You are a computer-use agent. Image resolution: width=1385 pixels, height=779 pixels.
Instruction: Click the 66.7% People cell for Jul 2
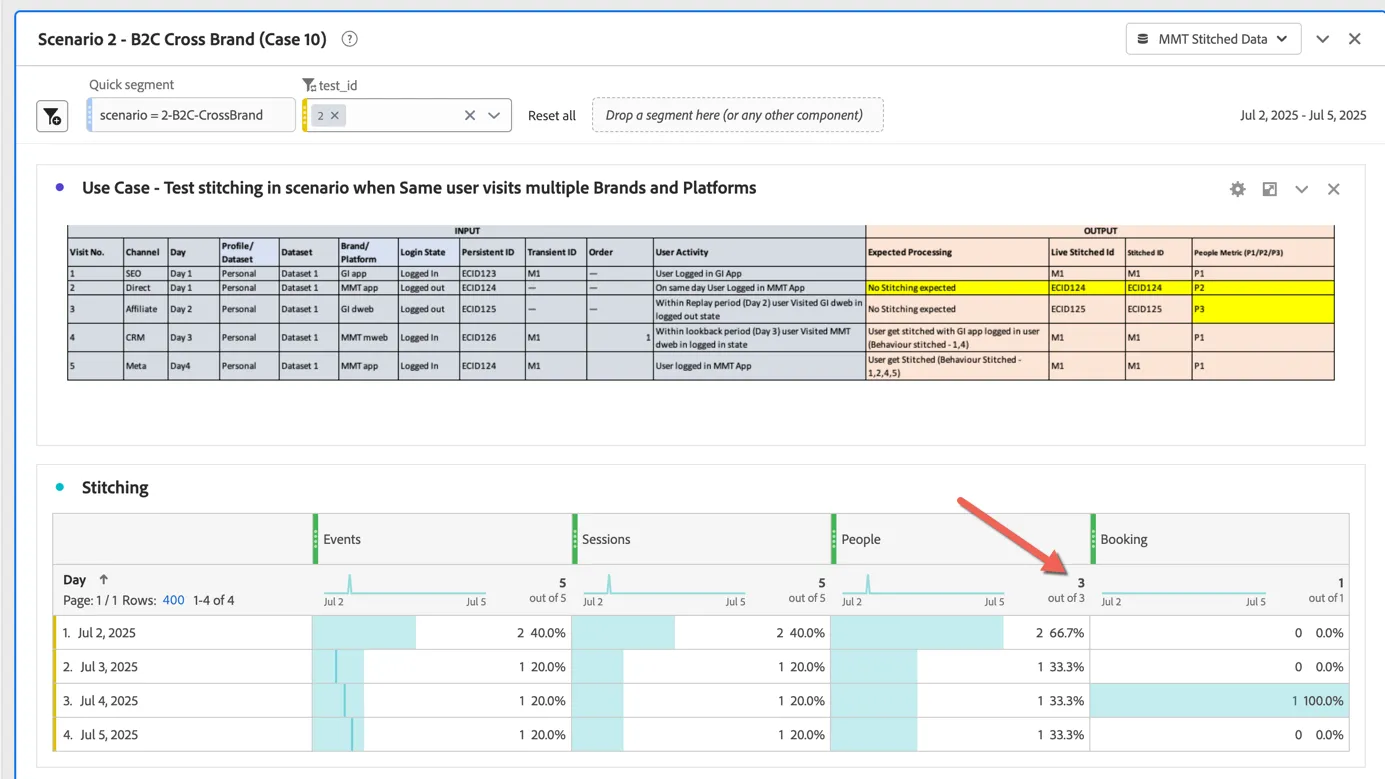961,633
